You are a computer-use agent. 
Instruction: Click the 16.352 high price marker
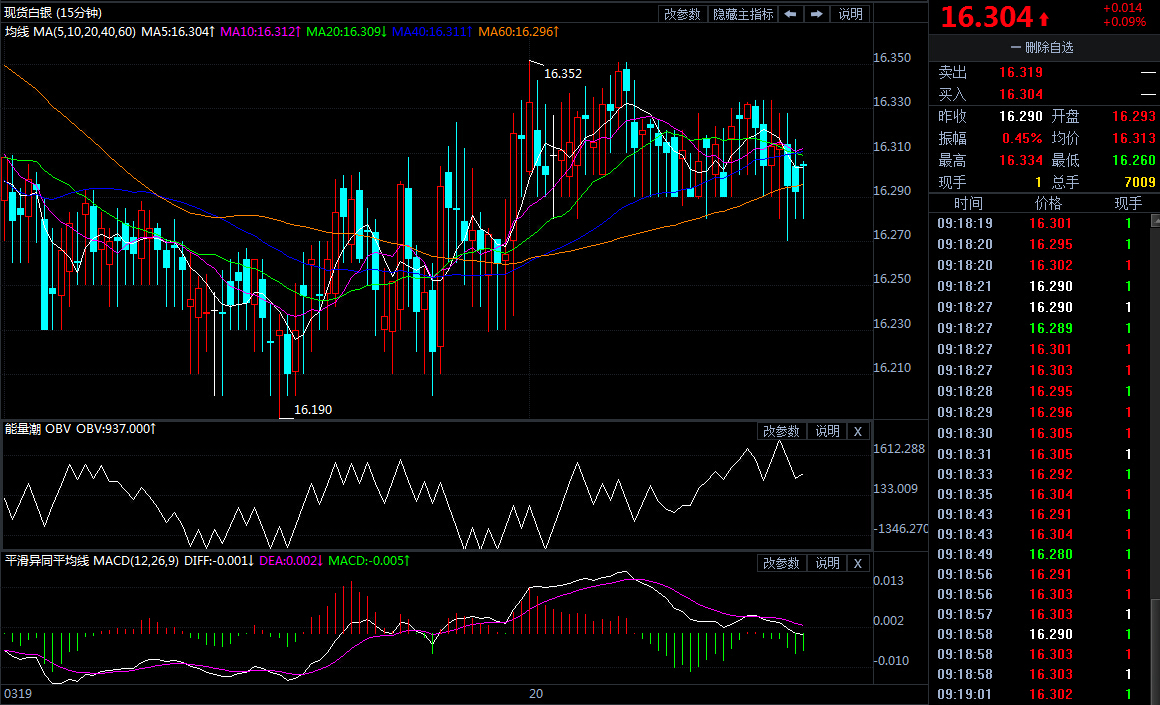[x=563, y=74]
